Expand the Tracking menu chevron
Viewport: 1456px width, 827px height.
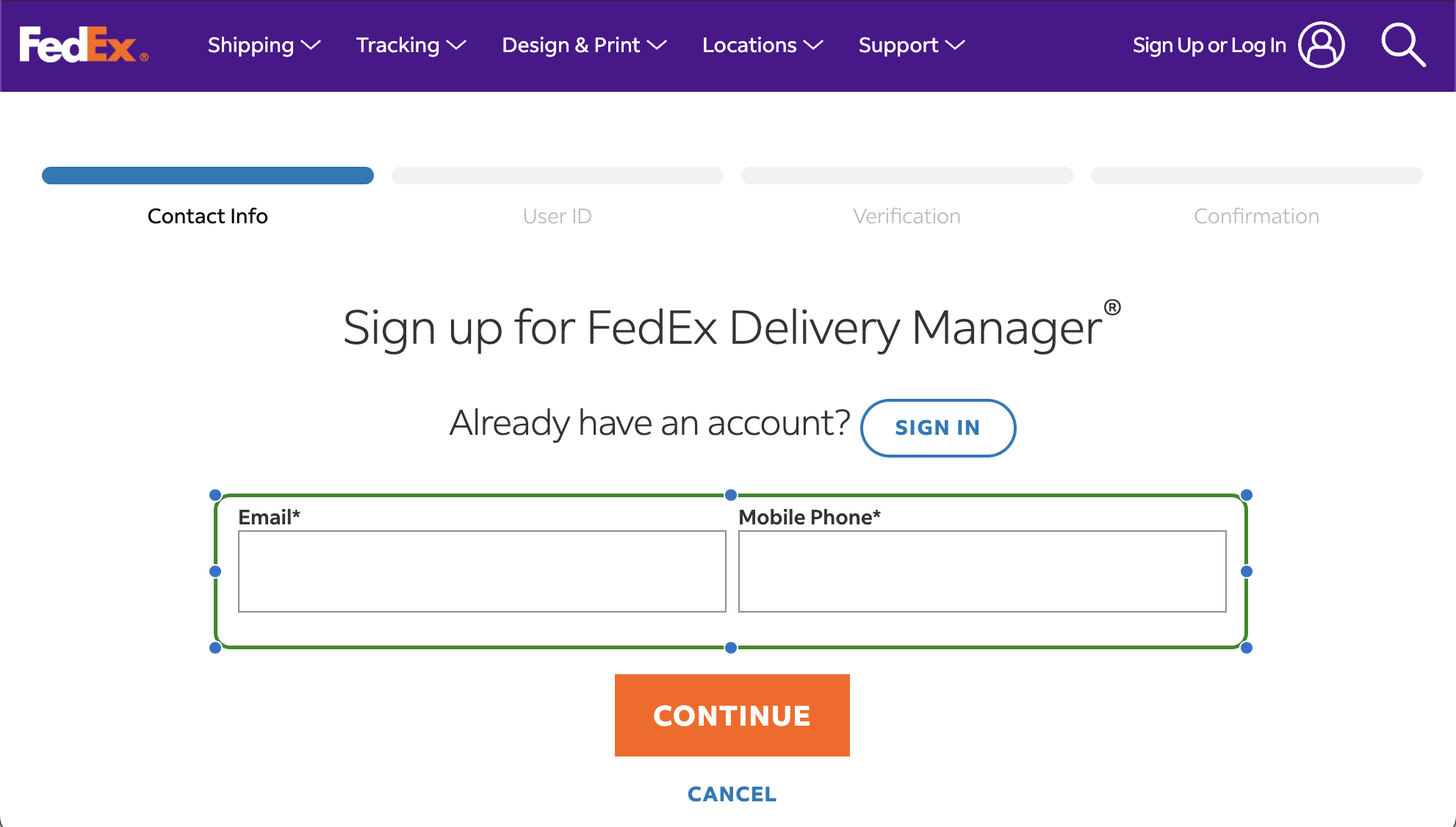click(x=457, y=46)
